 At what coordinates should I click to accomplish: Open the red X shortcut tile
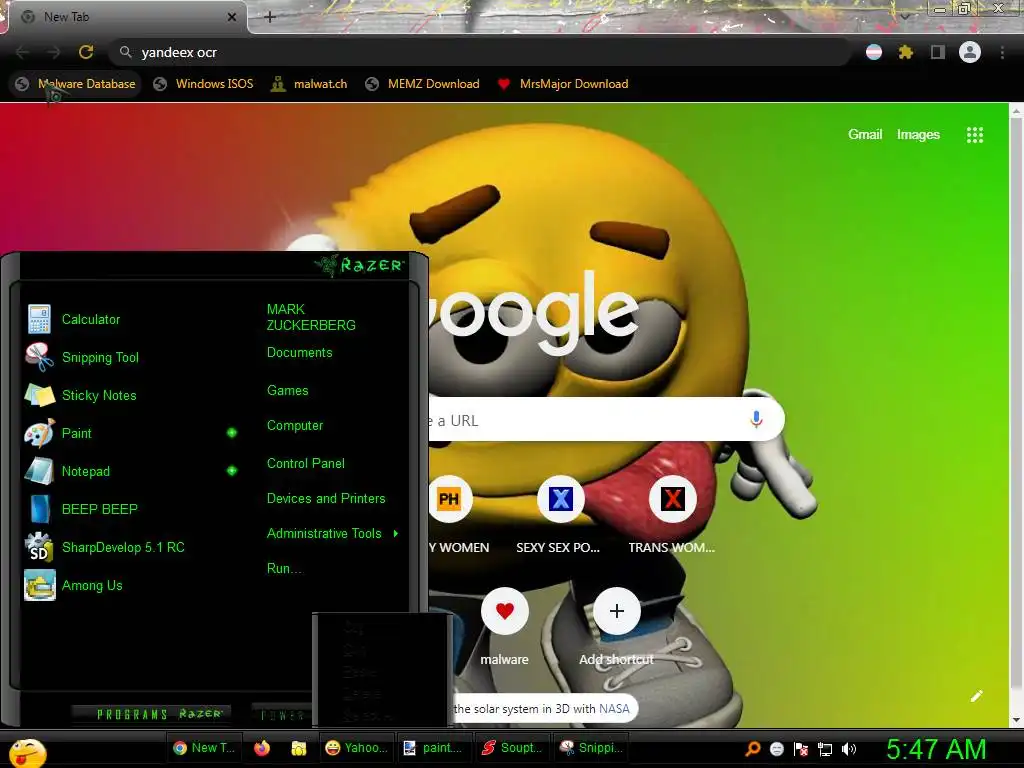673,500
